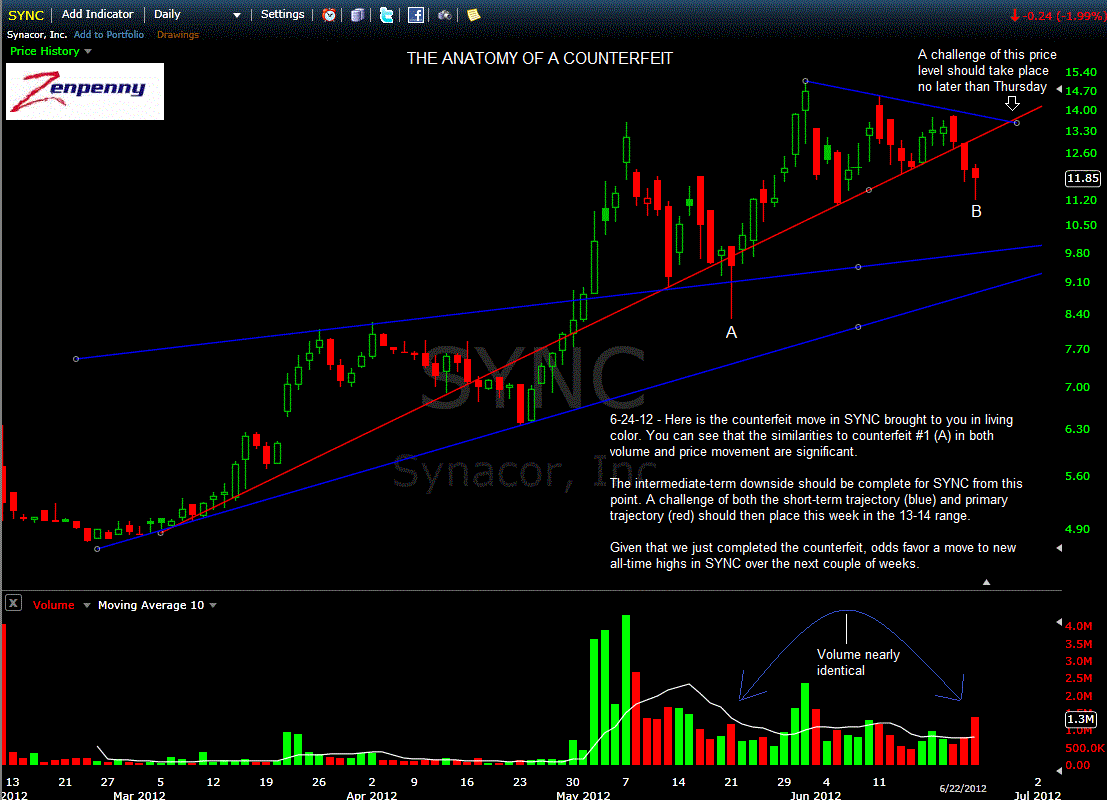Open the Daily timeframe dropdown

click(x=197, y=14)
